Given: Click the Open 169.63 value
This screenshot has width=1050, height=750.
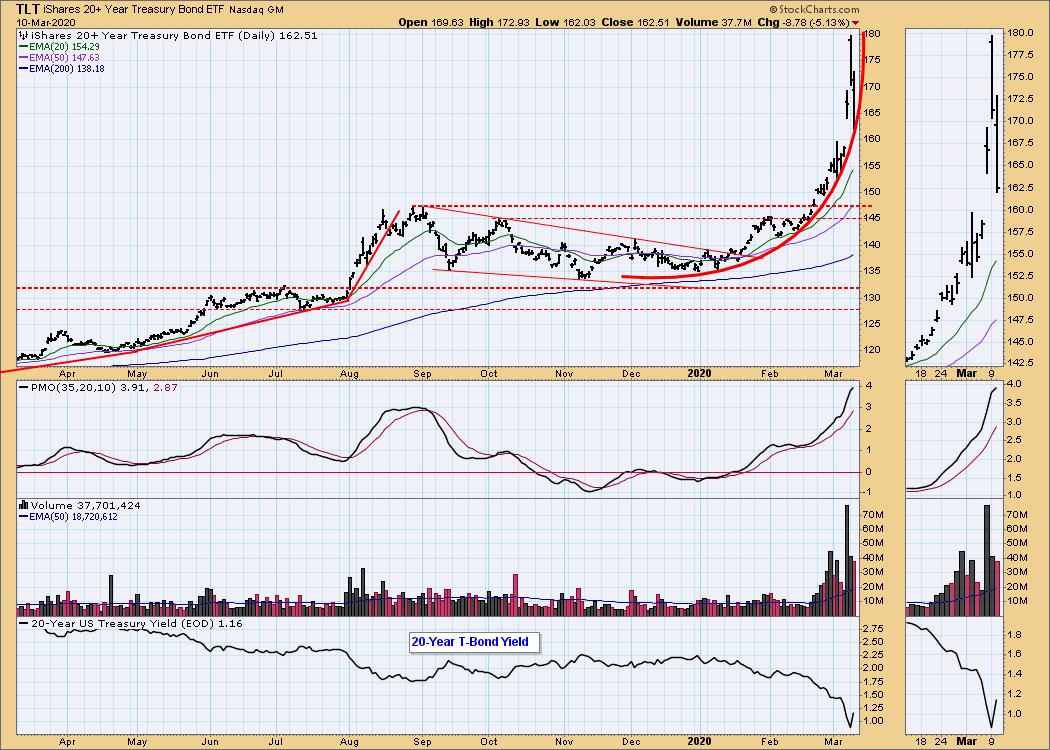Looking at the screenshot, I should (x=431, y=23).
